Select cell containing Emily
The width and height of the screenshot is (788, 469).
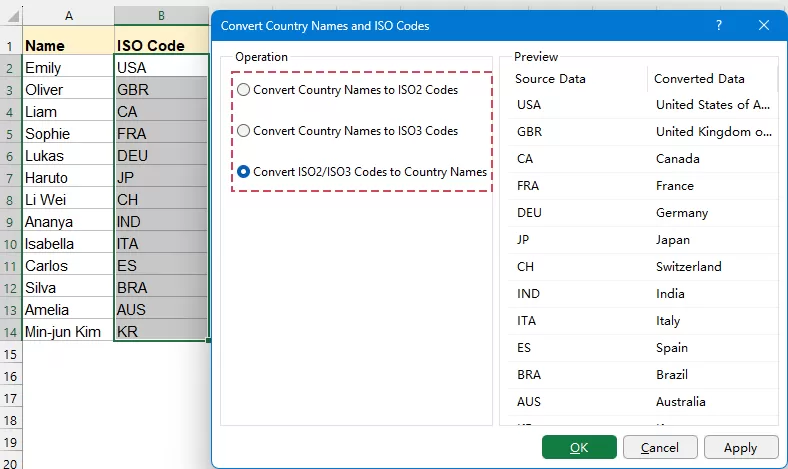pos(68,67)
